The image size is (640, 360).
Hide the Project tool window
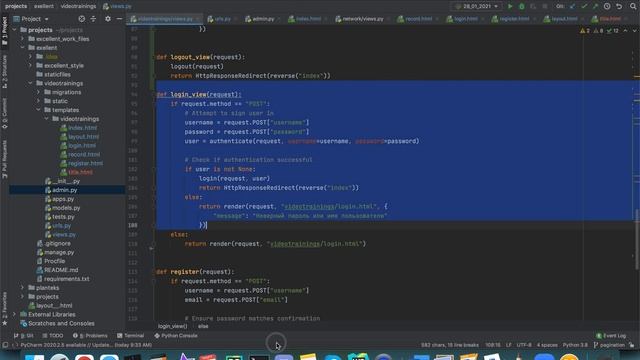[119, 19]
